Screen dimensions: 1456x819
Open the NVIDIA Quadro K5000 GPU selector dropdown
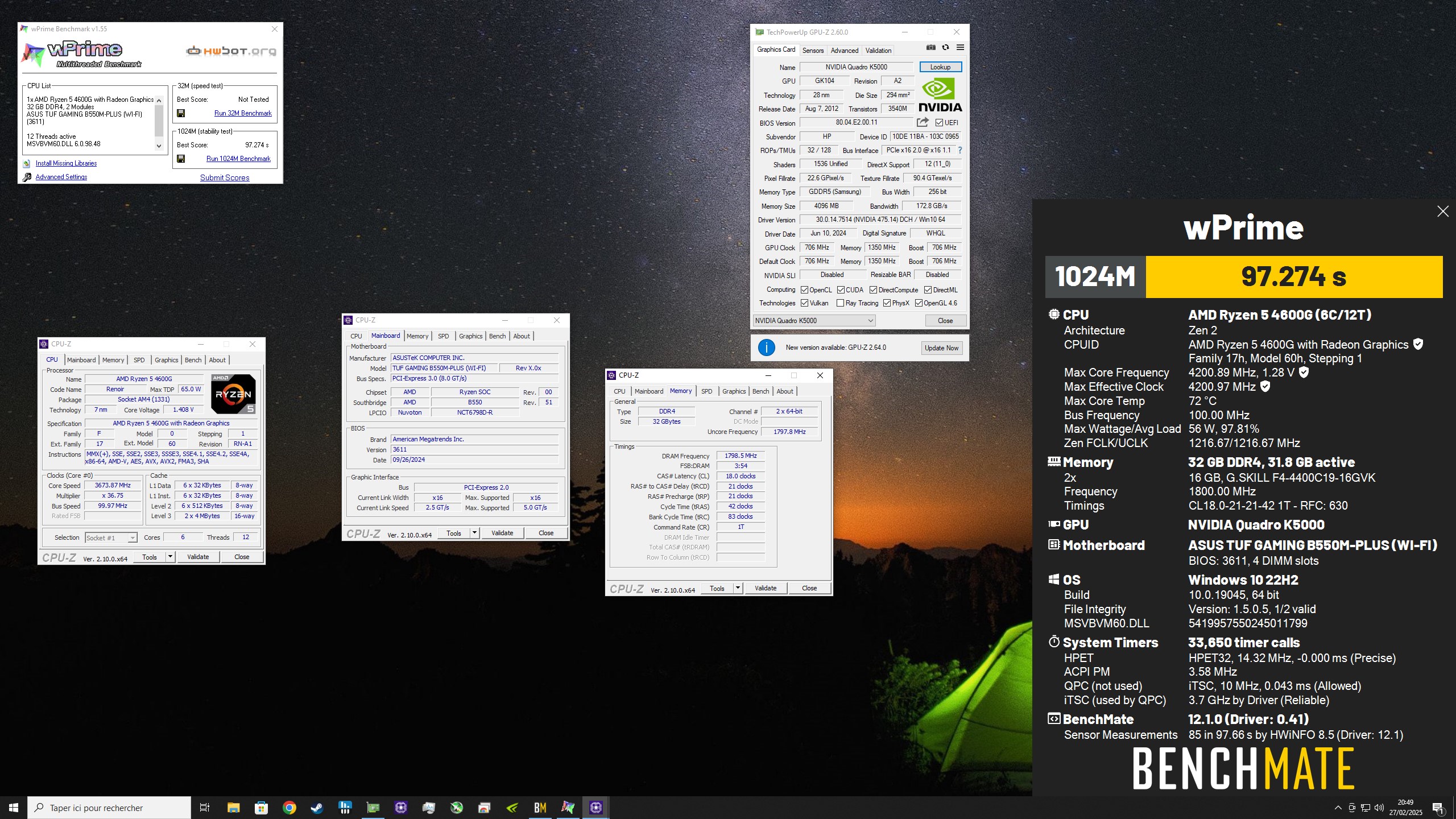[814, 321]
